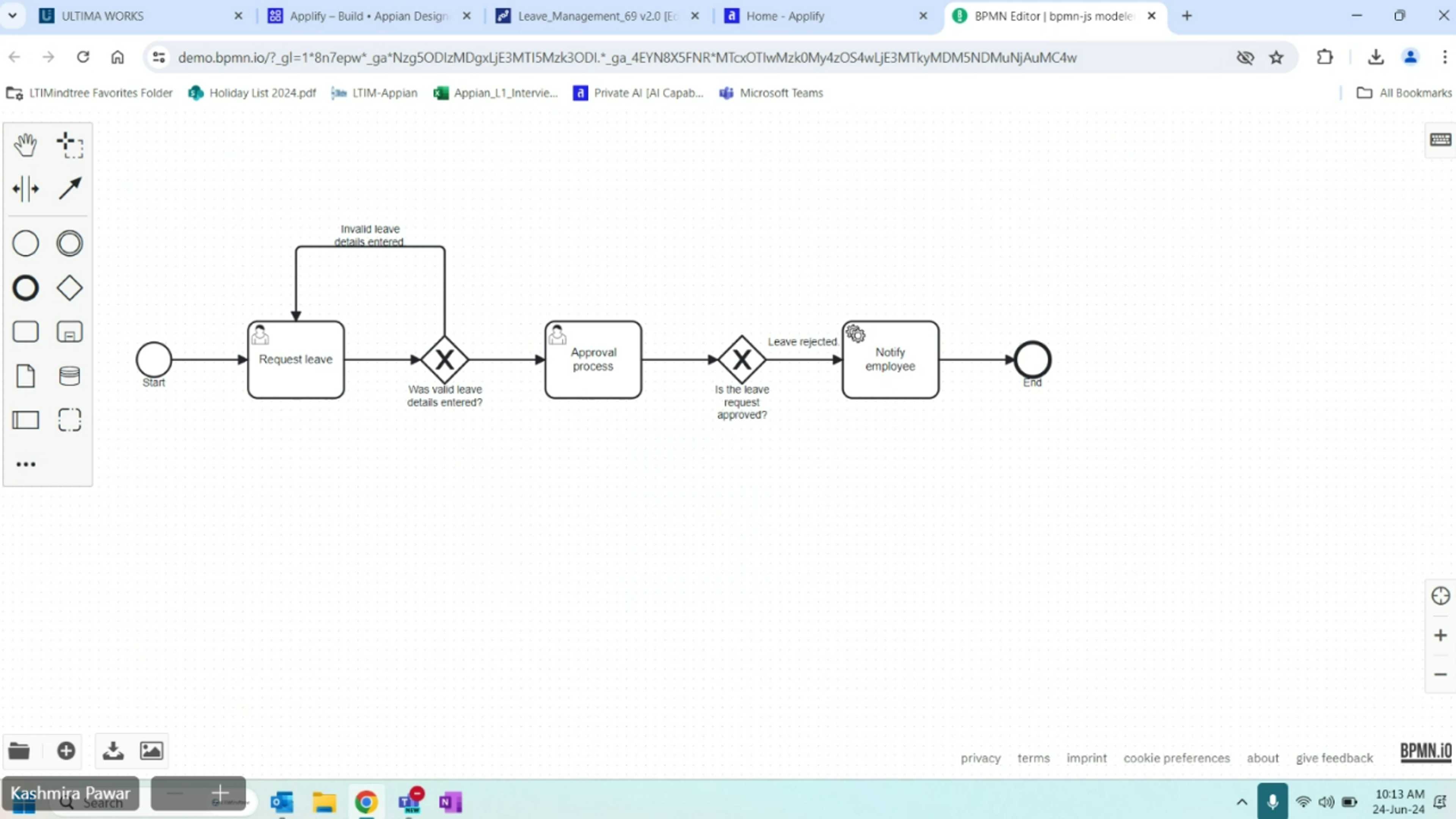
Task: Open a new browser tab
Action: [x=1187, y=16]
